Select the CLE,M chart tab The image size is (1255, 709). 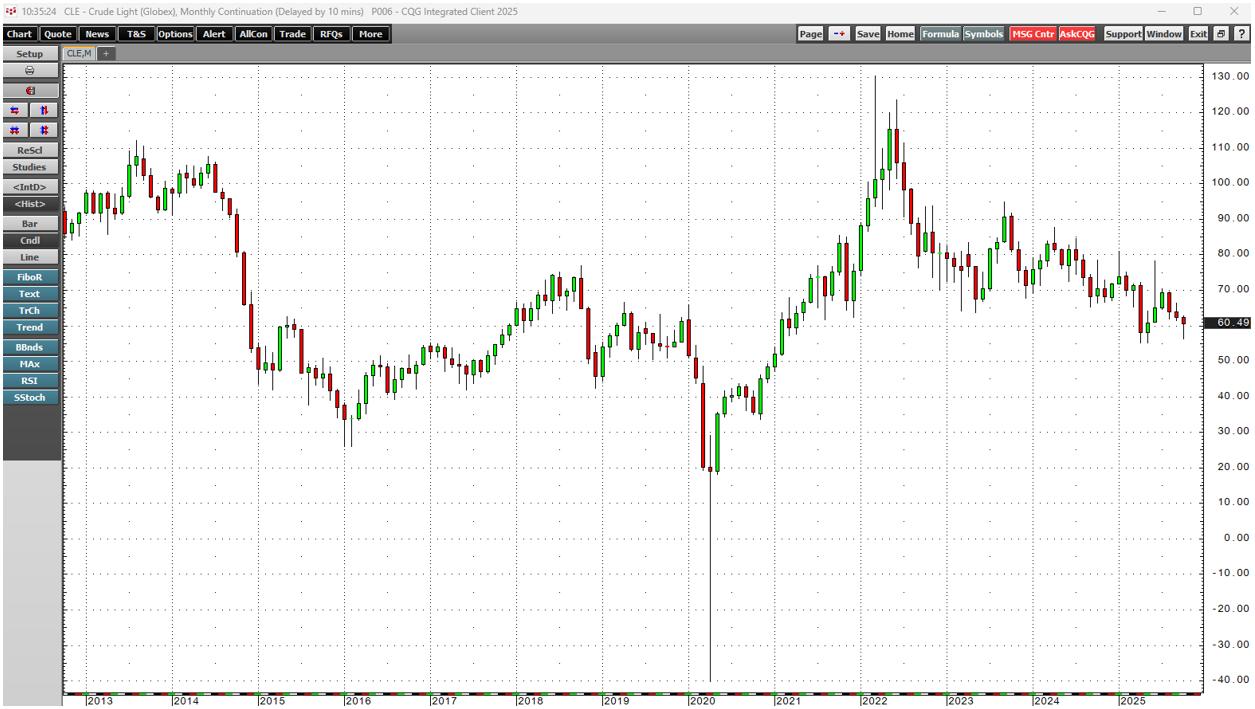tap(78, 54)
